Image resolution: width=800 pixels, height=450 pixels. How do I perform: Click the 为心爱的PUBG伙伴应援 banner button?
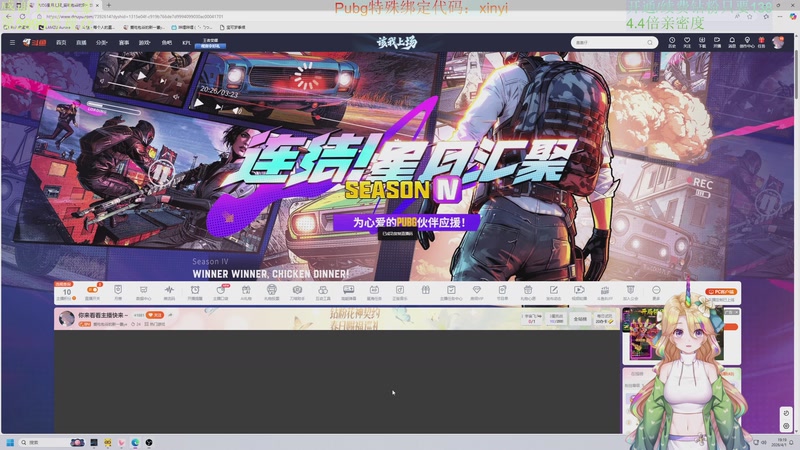[x=409, y=222]
